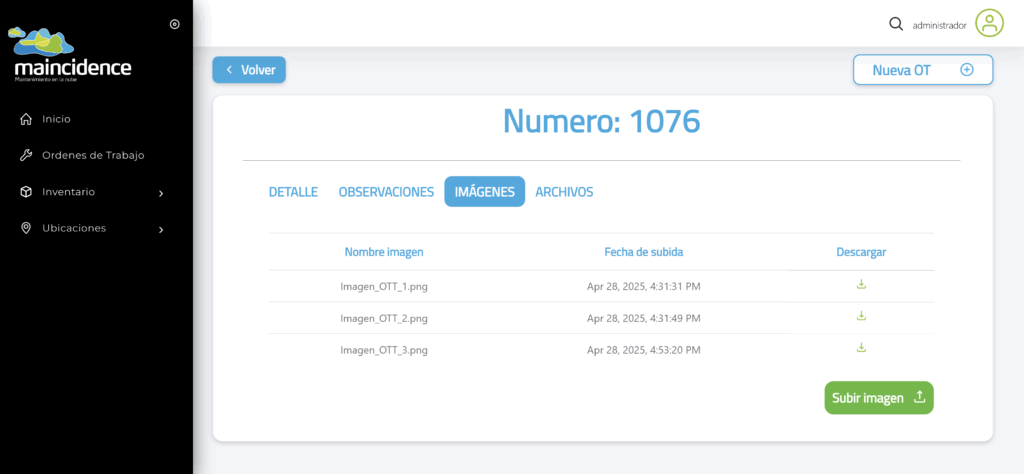
Task: Click the Inicio home icon
Action: (26, 119)
